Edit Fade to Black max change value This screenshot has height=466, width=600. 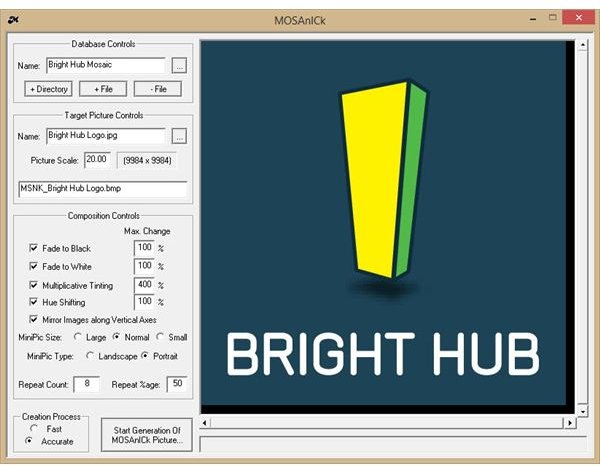(144, 248)
